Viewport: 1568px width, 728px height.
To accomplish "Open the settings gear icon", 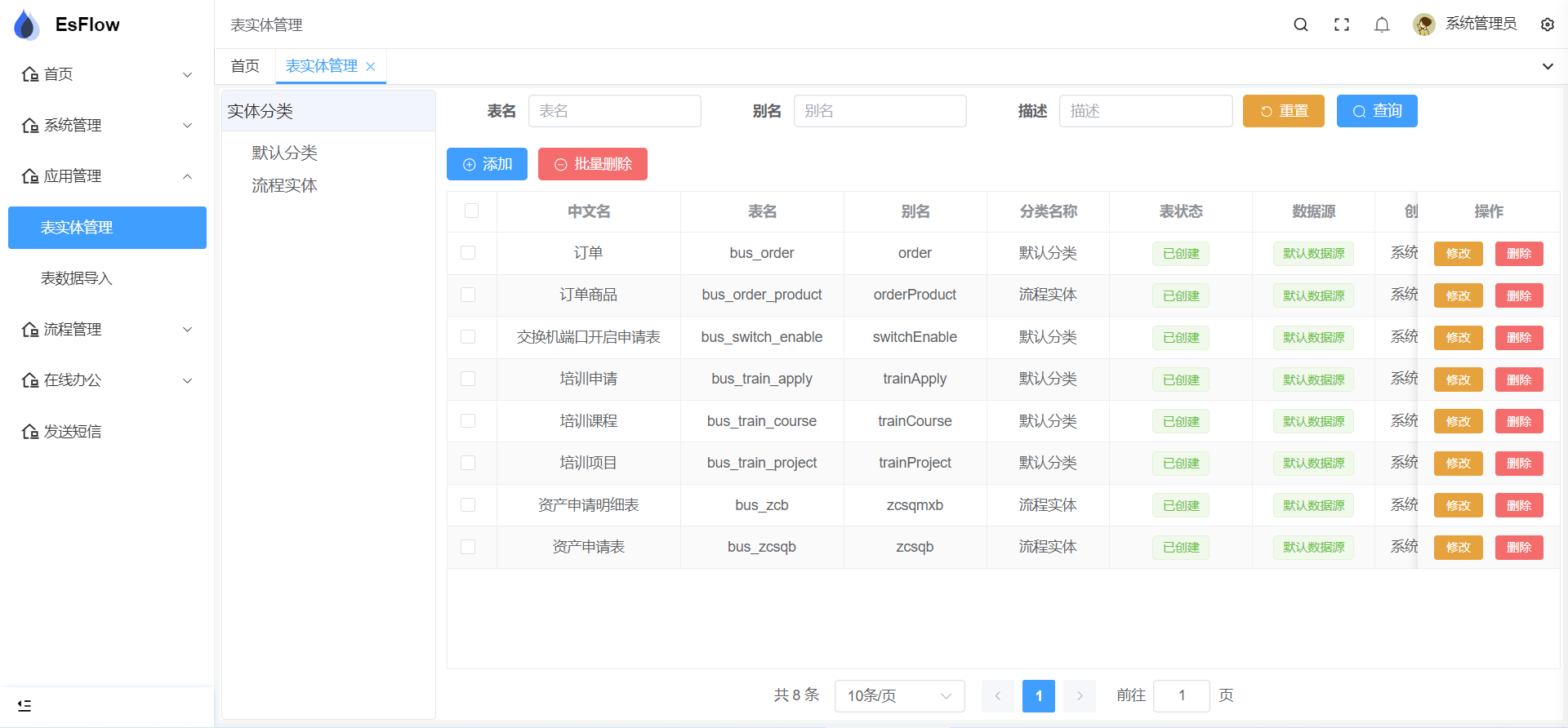I will coord(1548,24).
